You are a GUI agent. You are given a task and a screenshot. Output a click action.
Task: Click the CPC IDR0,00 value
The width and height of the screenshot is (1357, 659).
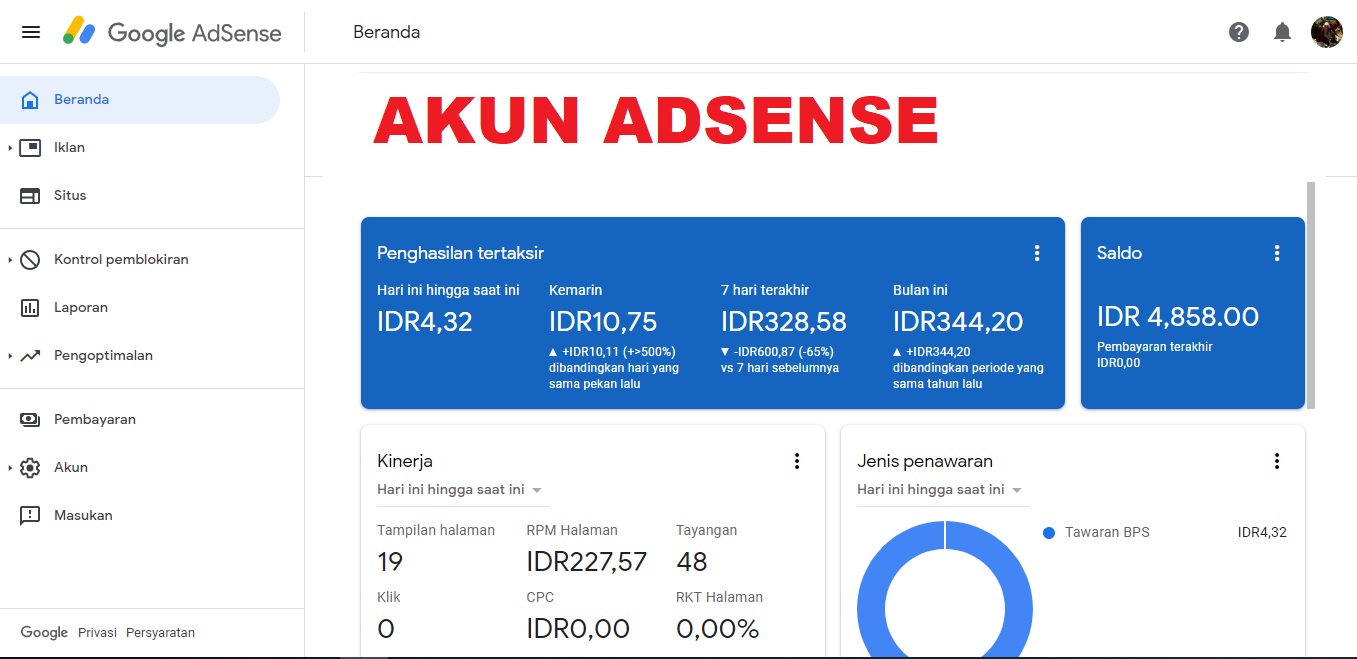click(578, 629)
